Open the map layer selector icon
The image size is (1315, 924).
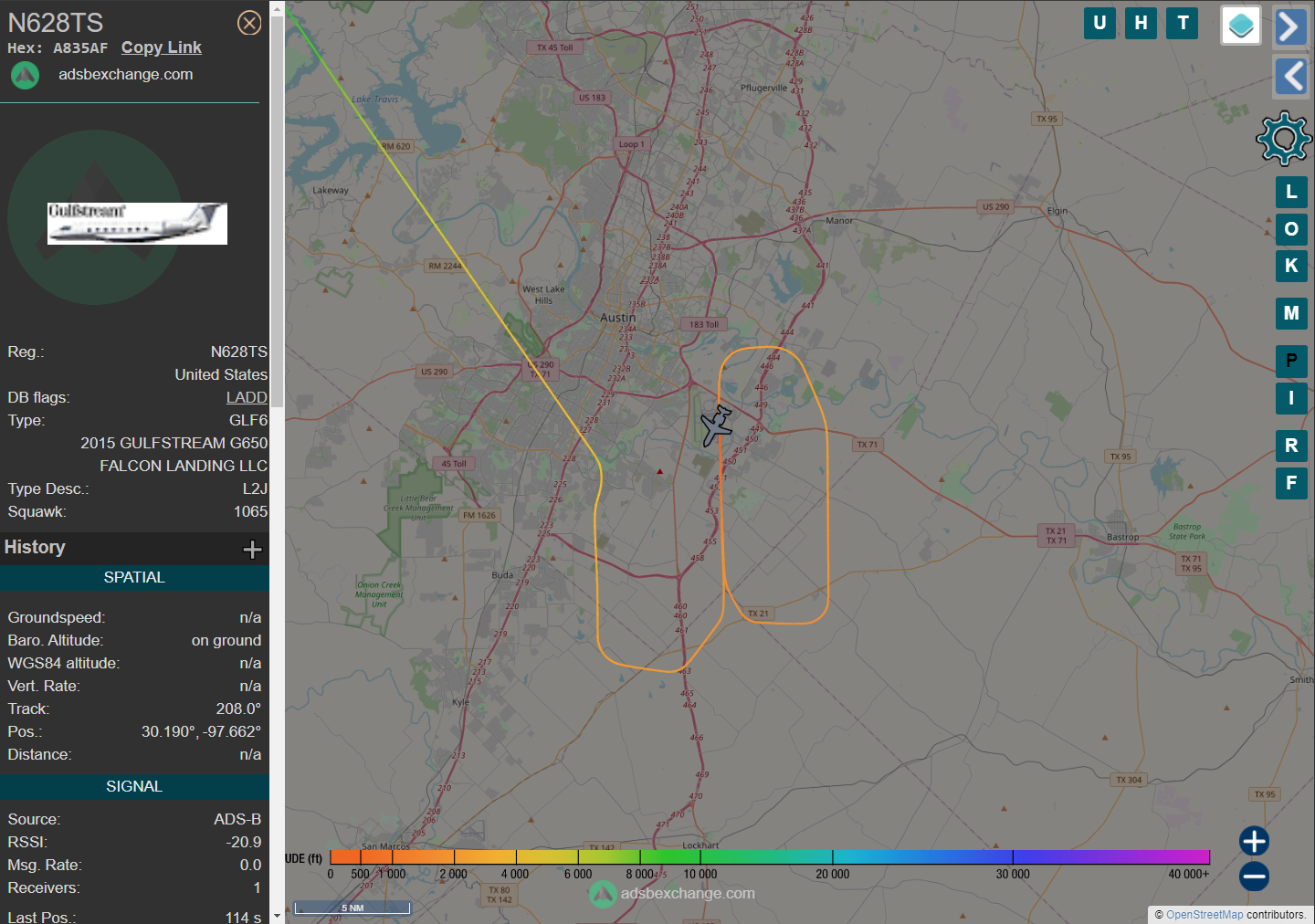[1241, 26]
